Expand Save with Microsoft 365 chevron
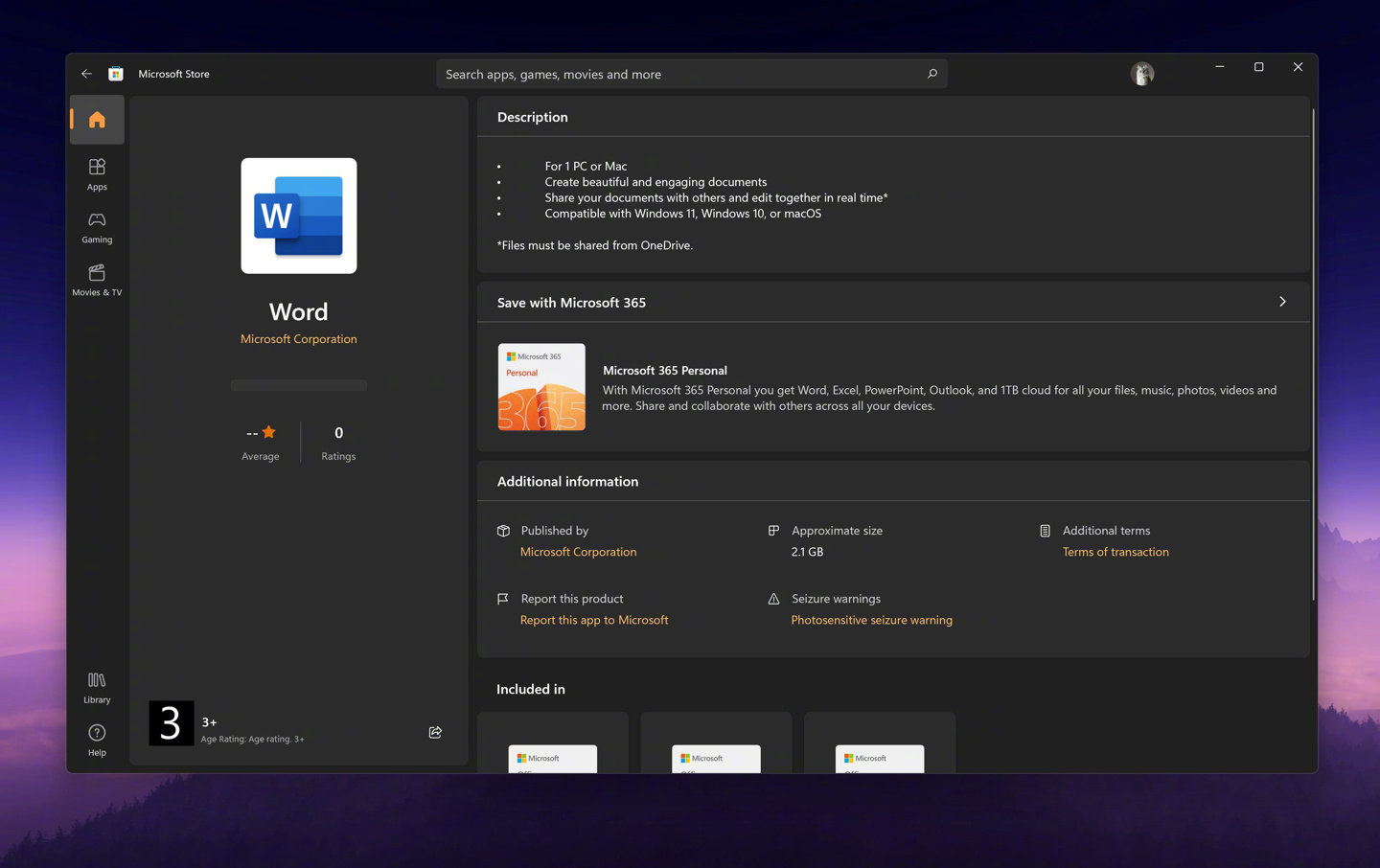The height and width of the screenshot is (868, 1380). (1282, 302)
